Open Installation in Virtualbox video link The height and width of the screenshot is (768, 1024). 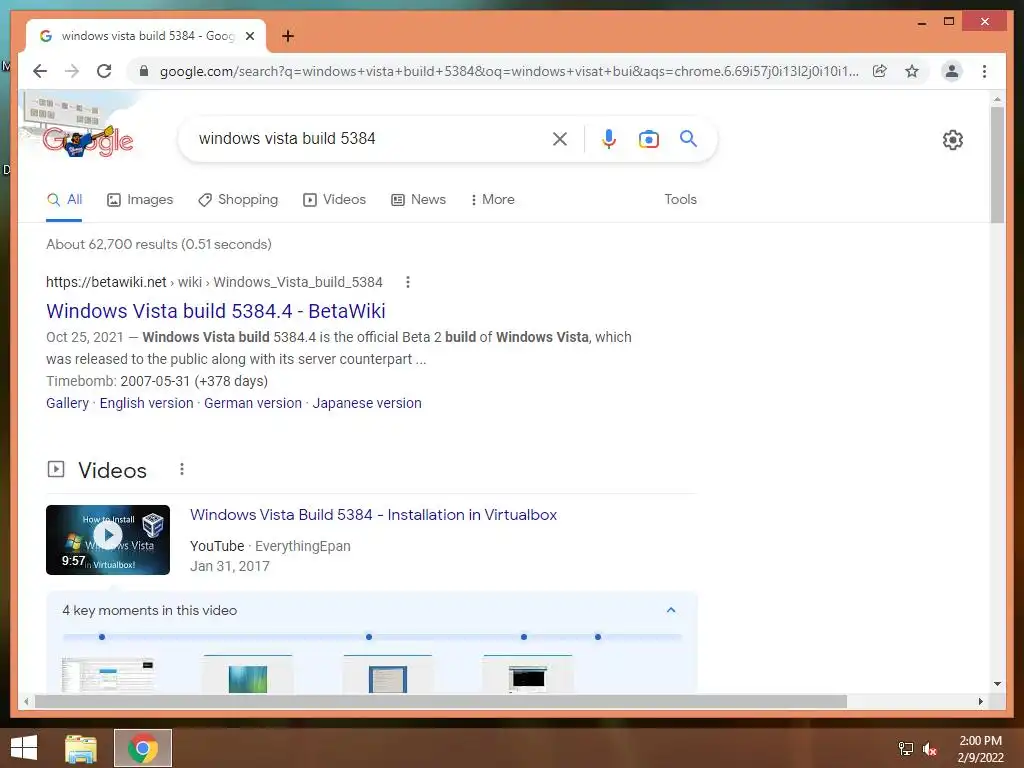tap(374, 515)
